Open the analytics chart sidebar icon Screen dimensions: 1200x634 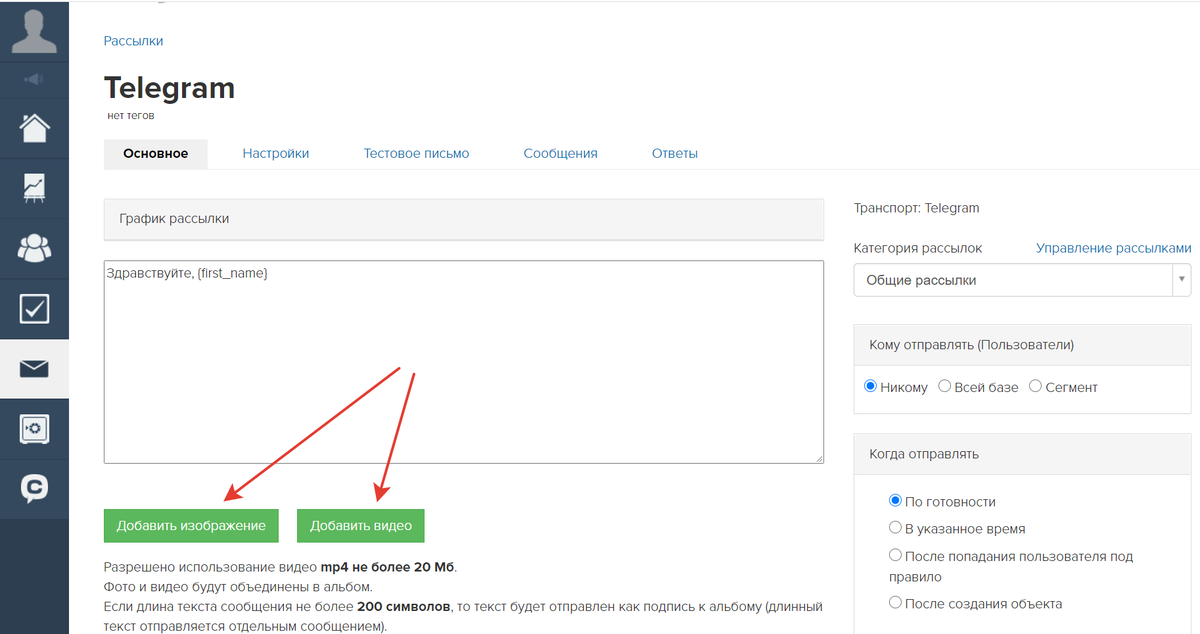tap(34, 188)
